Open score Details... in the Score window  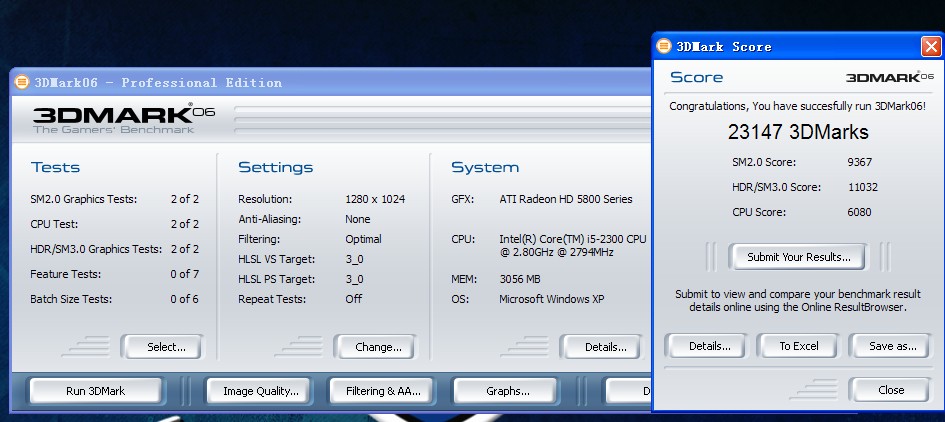706,346
